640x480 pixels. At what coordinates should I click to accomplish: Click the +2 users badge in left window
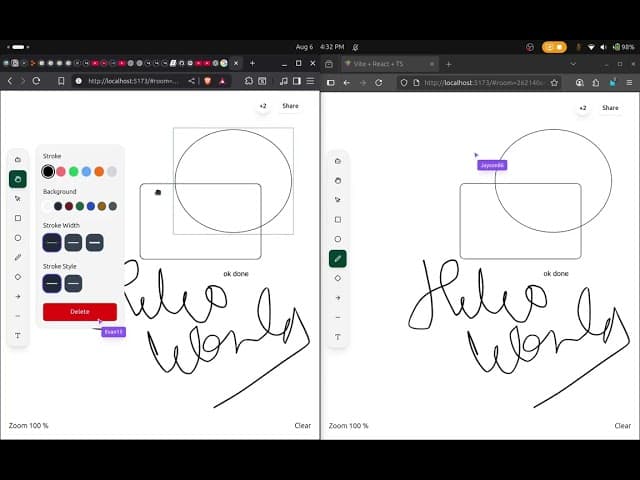263,106
